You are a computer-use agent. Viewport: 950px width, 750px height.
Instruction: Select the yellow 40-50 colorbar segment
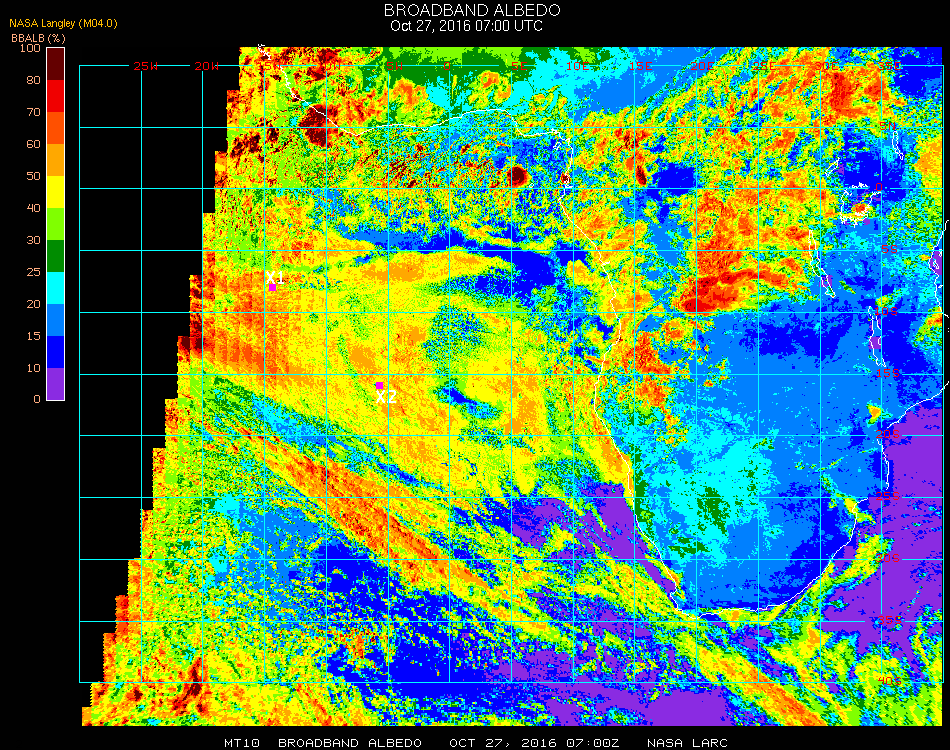coord(56,192)
